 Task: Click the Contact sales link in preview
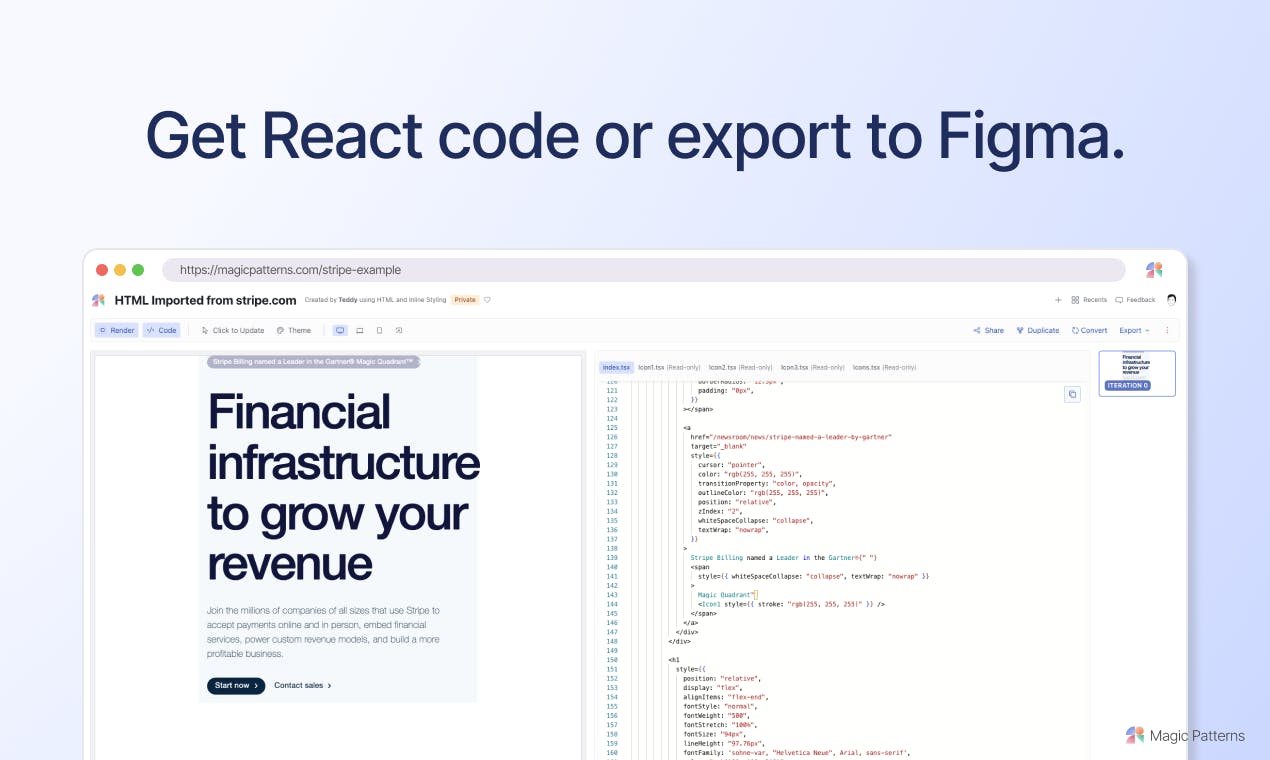pos(302,685)
